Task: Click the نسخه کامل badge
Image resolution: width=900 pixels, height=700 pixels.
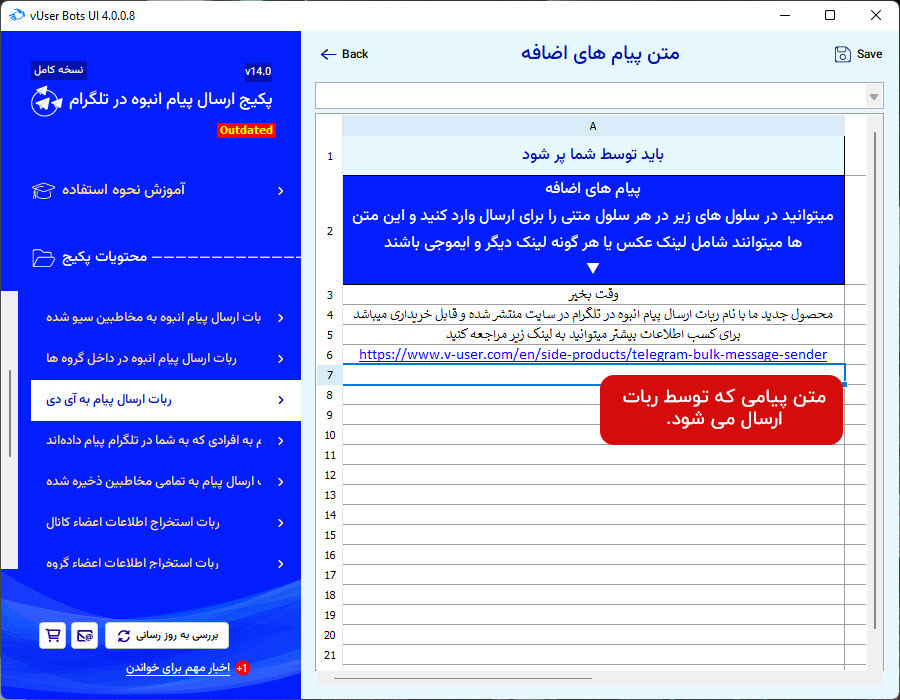Action: [x=59, y=70]
